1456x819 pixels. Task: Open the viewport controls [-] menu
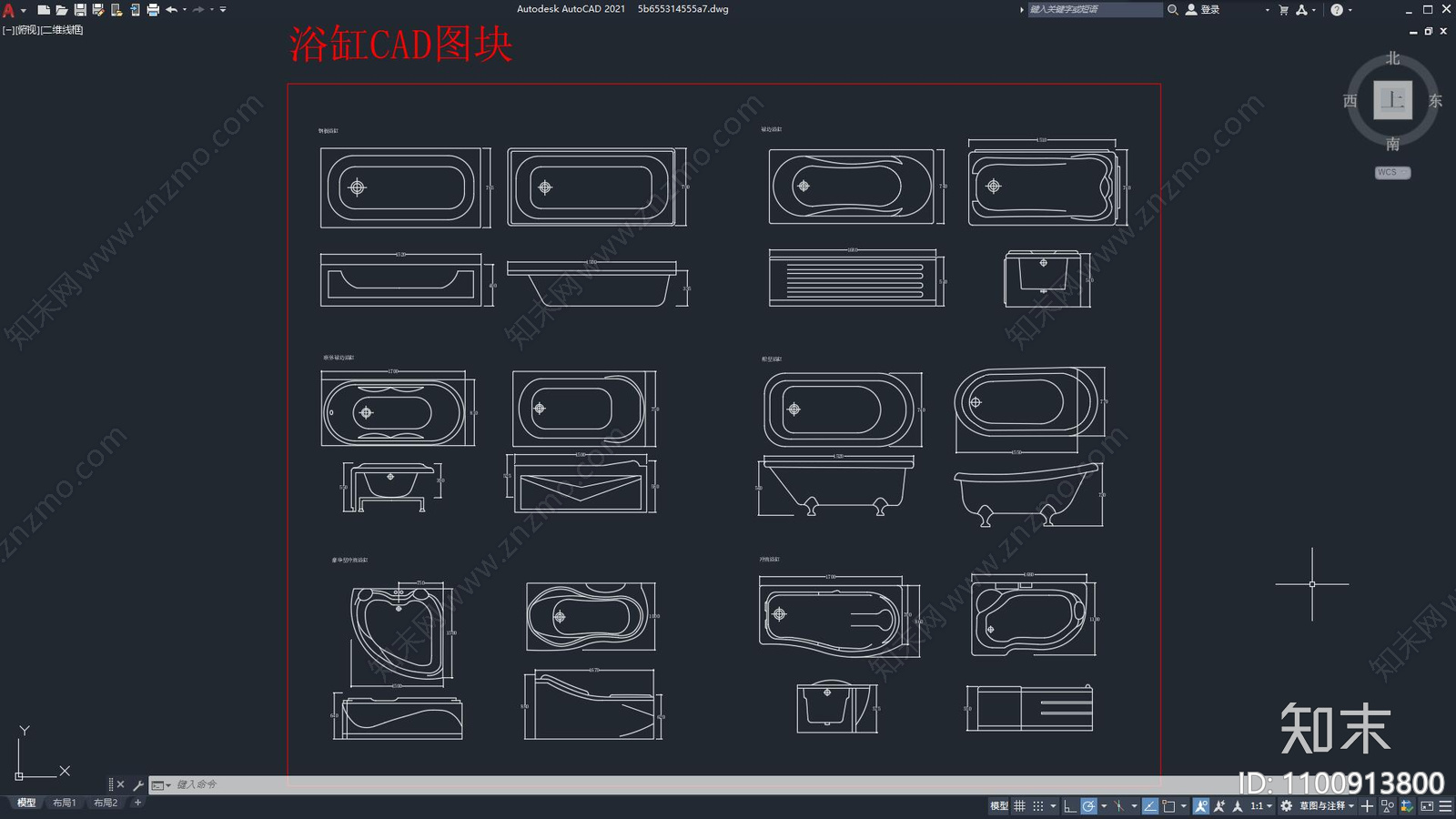click(x=8, y=30)
